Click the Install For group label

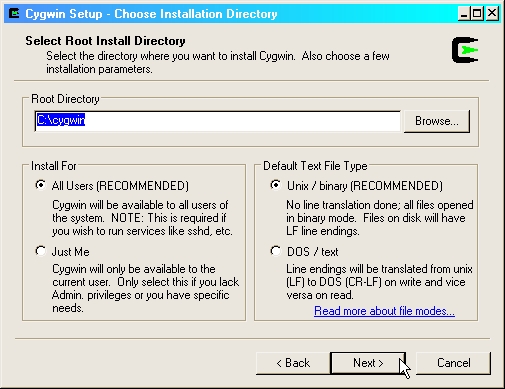point(54,166)
